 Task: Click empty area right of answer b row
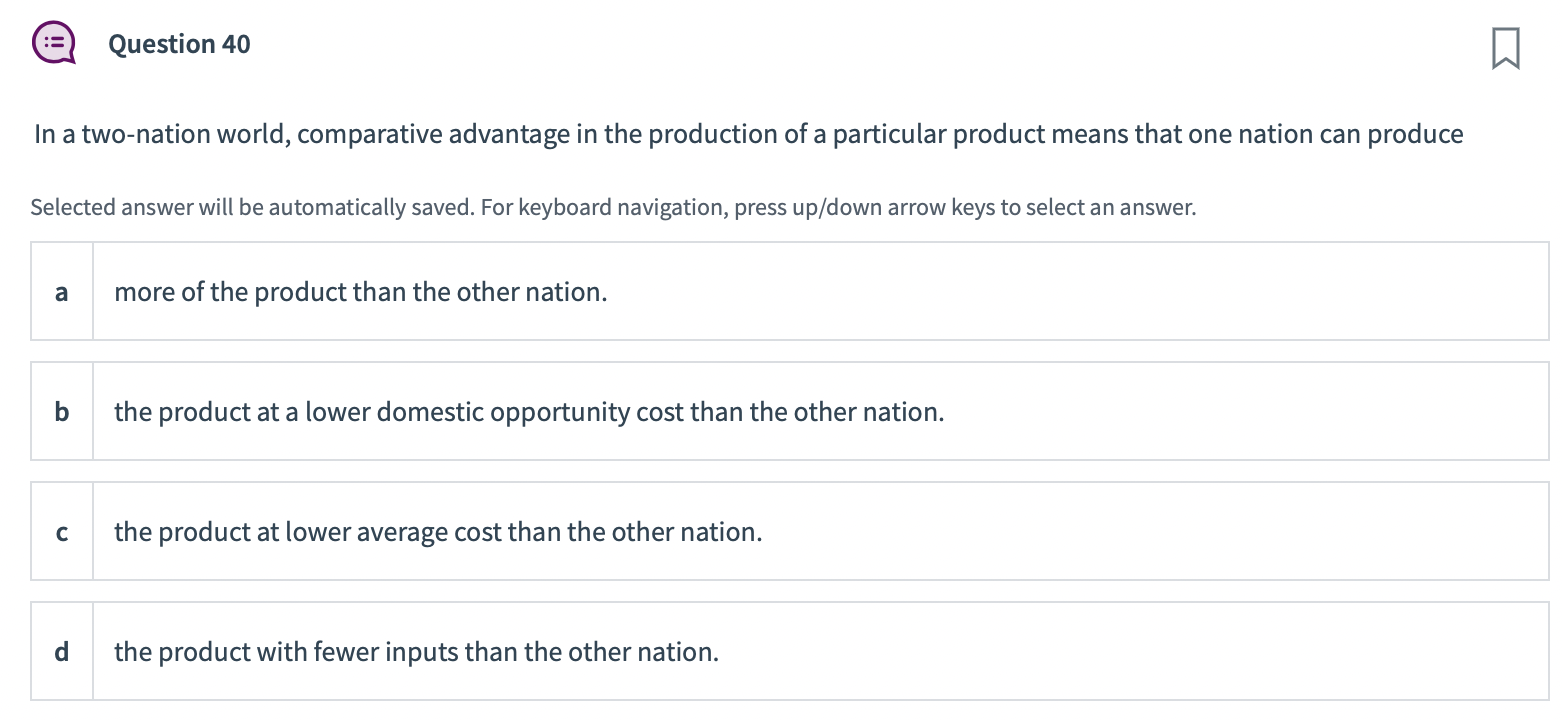1250,412
